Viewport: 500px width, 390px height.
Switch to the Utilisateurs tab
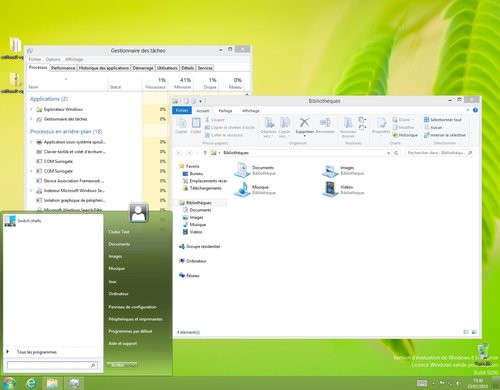(x=167, y=68)
